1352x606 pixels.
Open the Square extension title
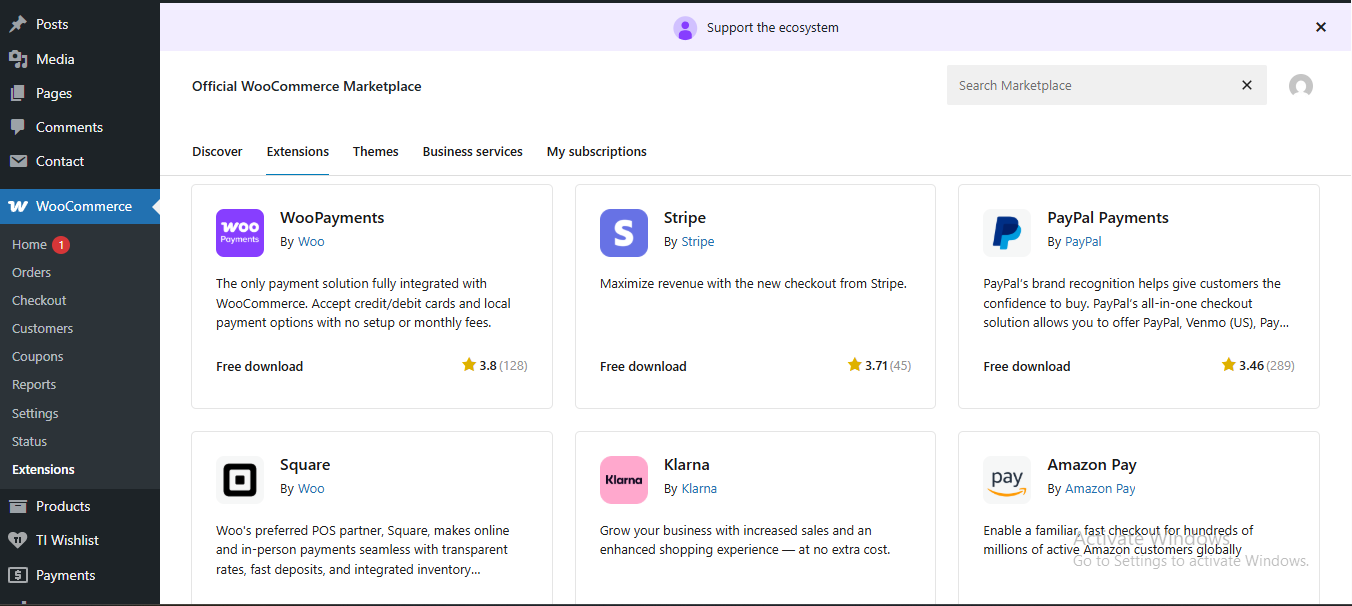tap(305, 465)
